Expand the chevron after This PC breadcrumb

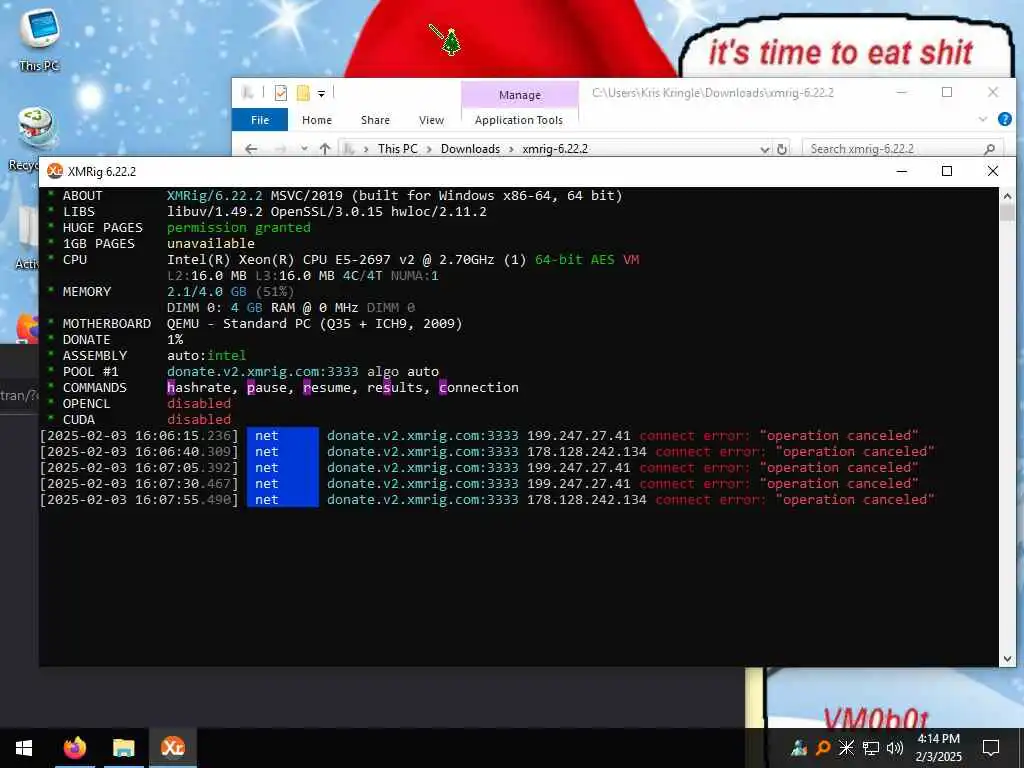point(429,149)
